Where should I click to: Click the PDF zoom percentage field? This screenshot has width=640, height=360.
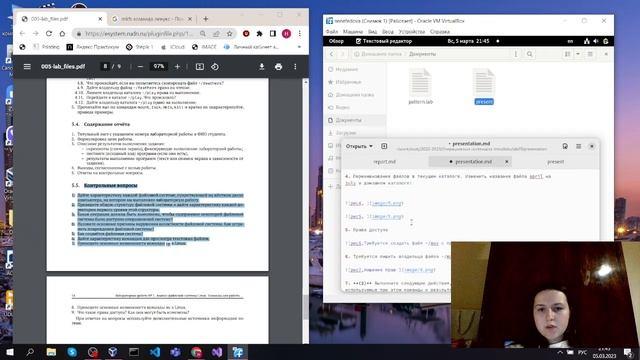[x=158, y=66]
